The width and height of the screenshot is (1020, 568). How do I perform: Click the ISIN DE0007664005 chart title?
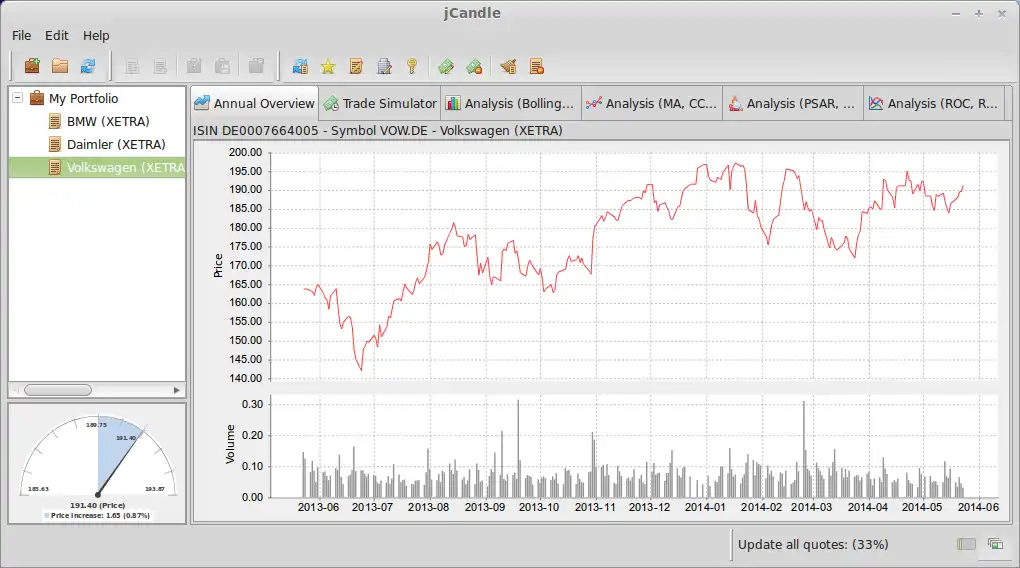tap(377, 131)
